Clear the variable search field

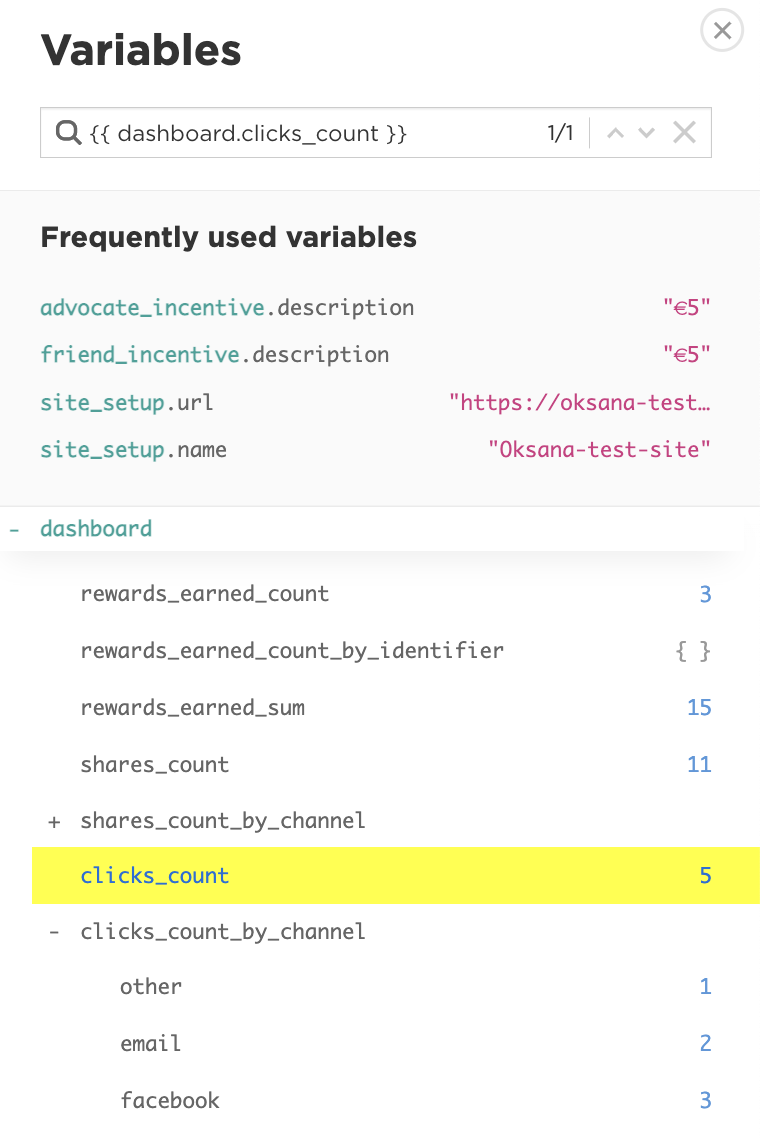[685, 133]
